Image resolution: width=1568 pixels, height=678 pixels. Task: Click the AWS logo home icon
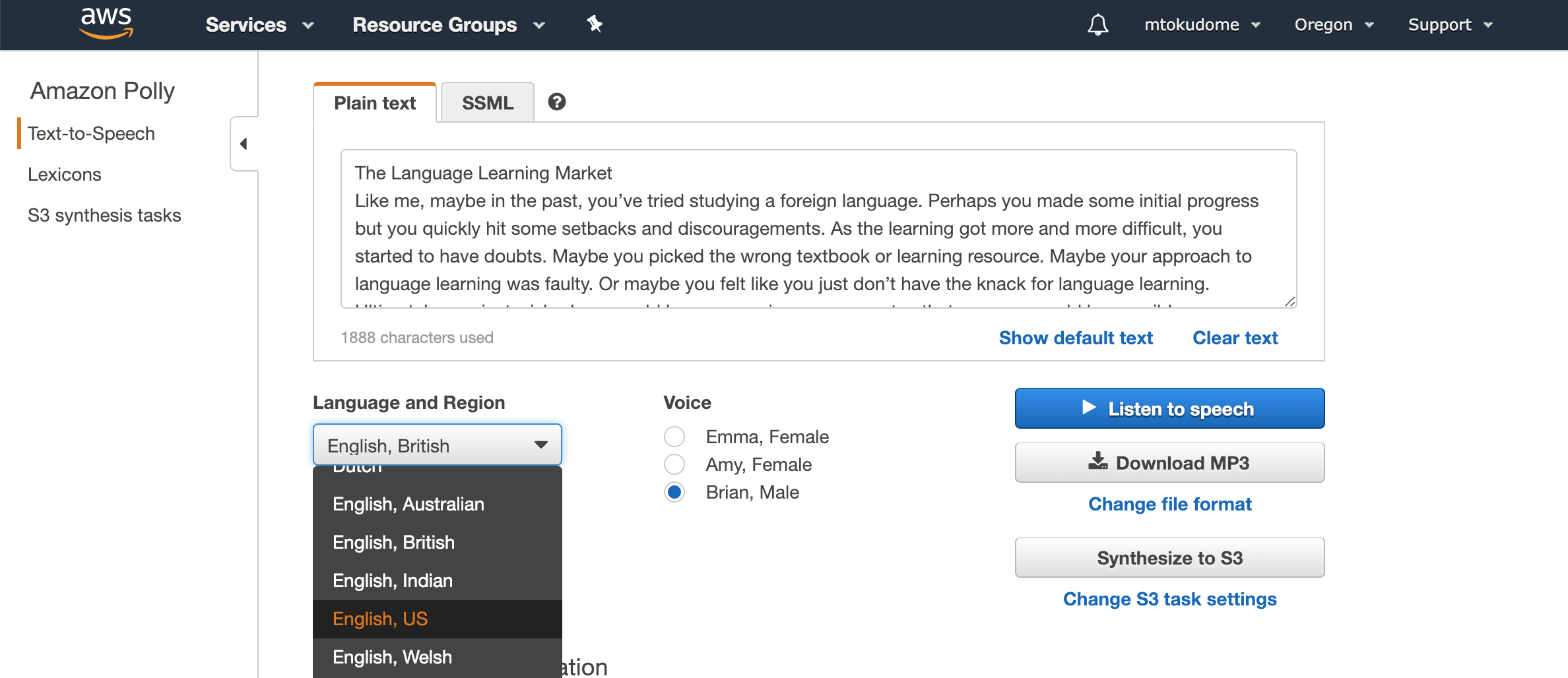106,24
